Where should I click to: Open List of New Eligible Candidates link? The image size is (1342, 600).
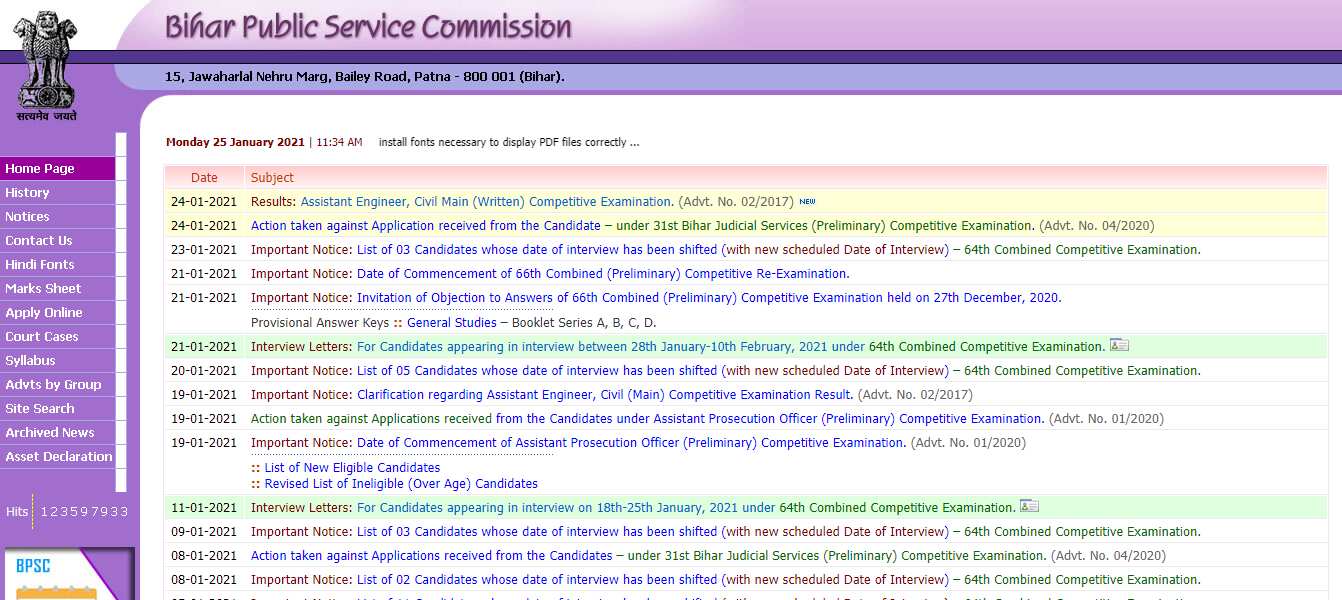(x=352, y=468)
